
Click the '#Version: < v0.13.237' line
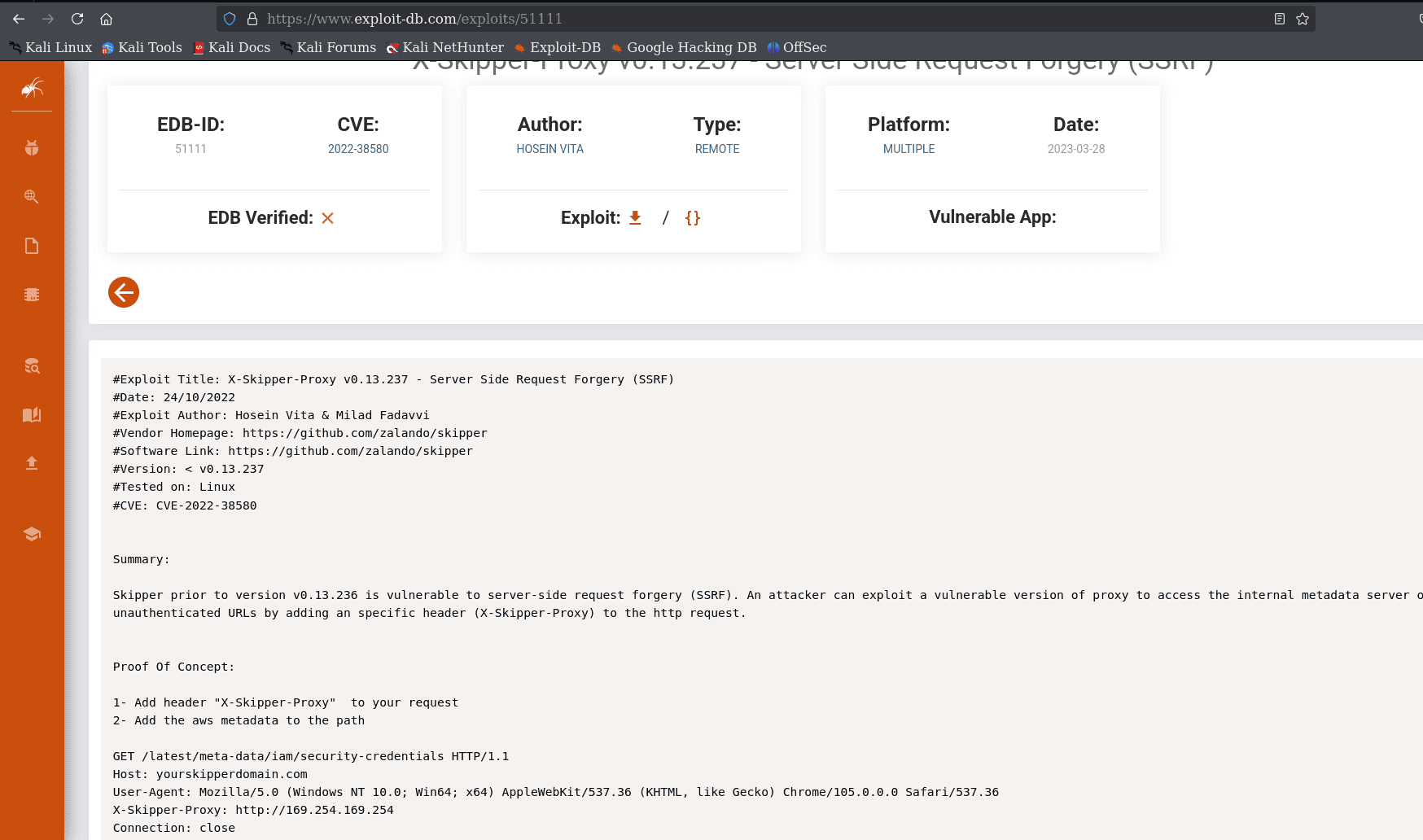coord(189,469)
